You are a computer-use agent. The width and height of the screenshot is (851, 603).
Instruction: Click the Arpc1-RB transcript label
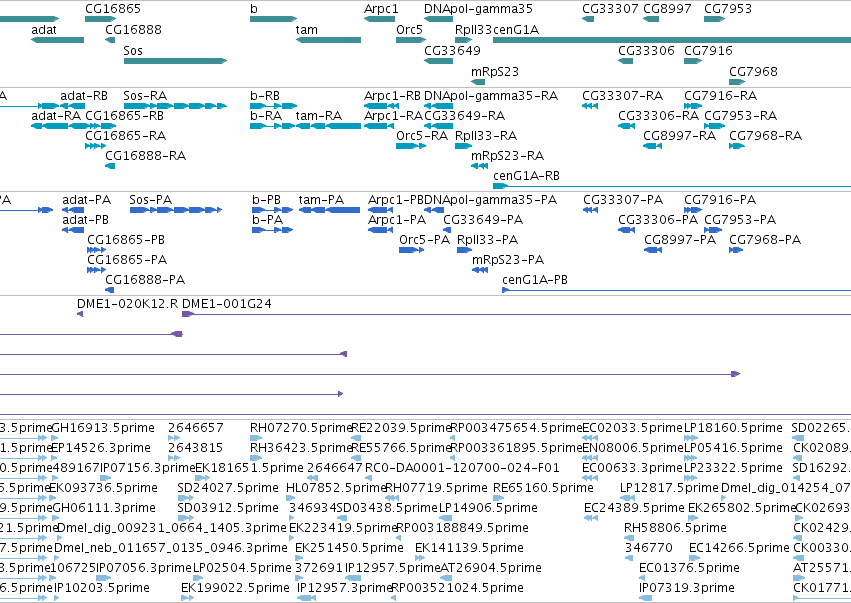392,96
